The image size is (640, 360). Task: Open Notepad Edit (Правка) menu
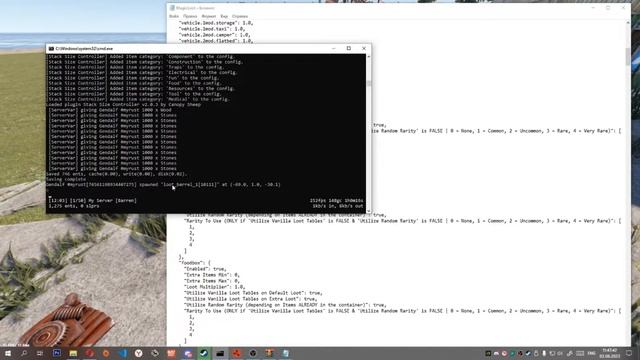[x=190, y=16]
